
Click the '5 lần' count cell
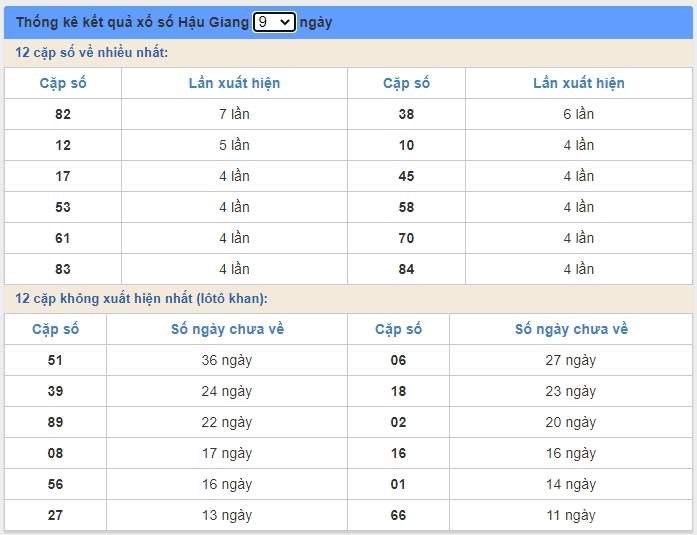pyautogui.click(x=234, y=145)
